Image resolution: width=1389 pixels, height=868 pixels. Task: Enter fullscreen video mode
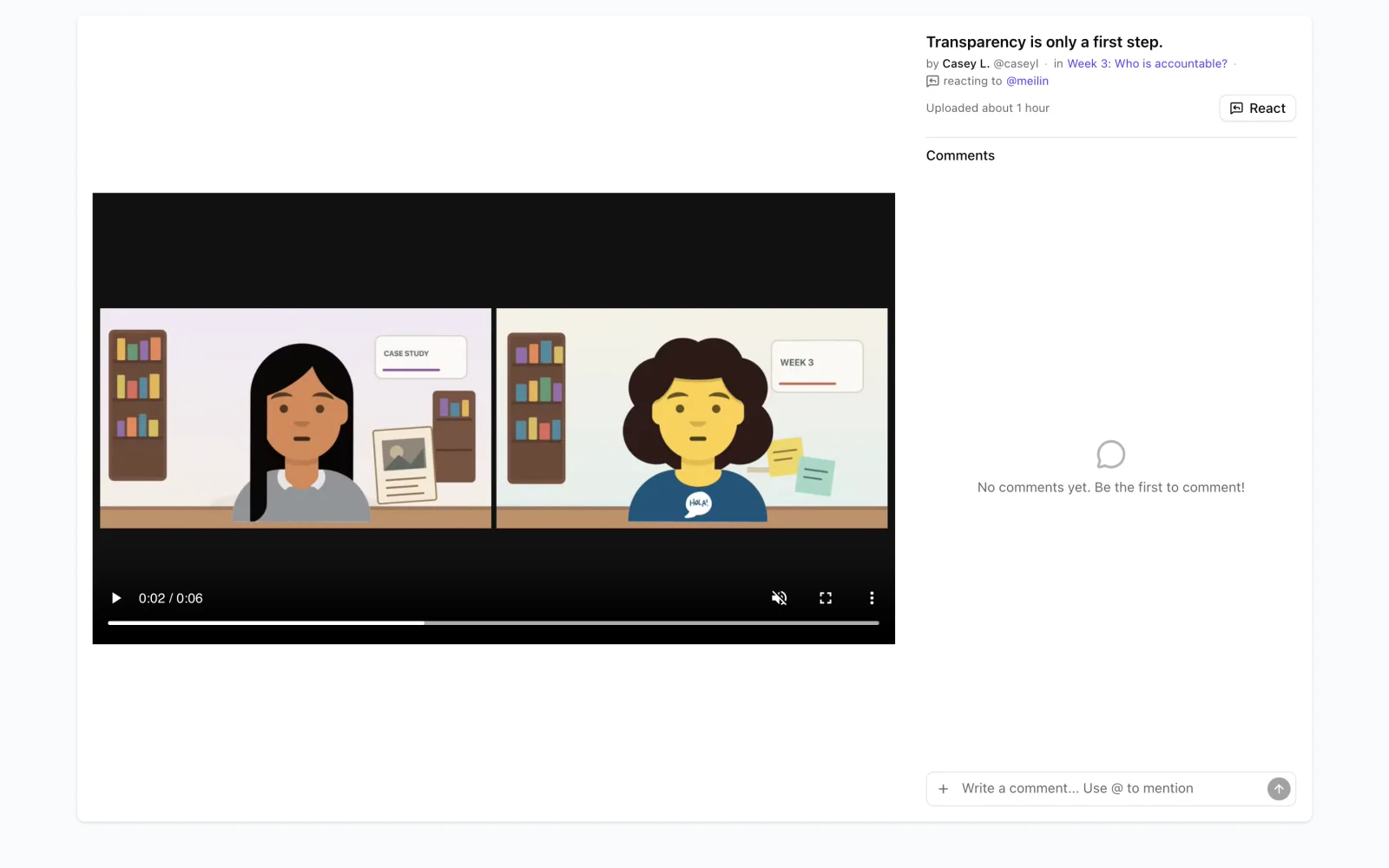826,598
